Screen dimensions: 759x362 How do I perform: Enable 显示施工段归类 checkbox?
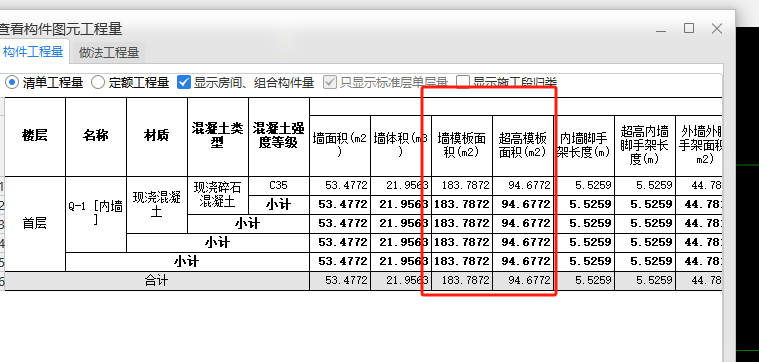463,82
